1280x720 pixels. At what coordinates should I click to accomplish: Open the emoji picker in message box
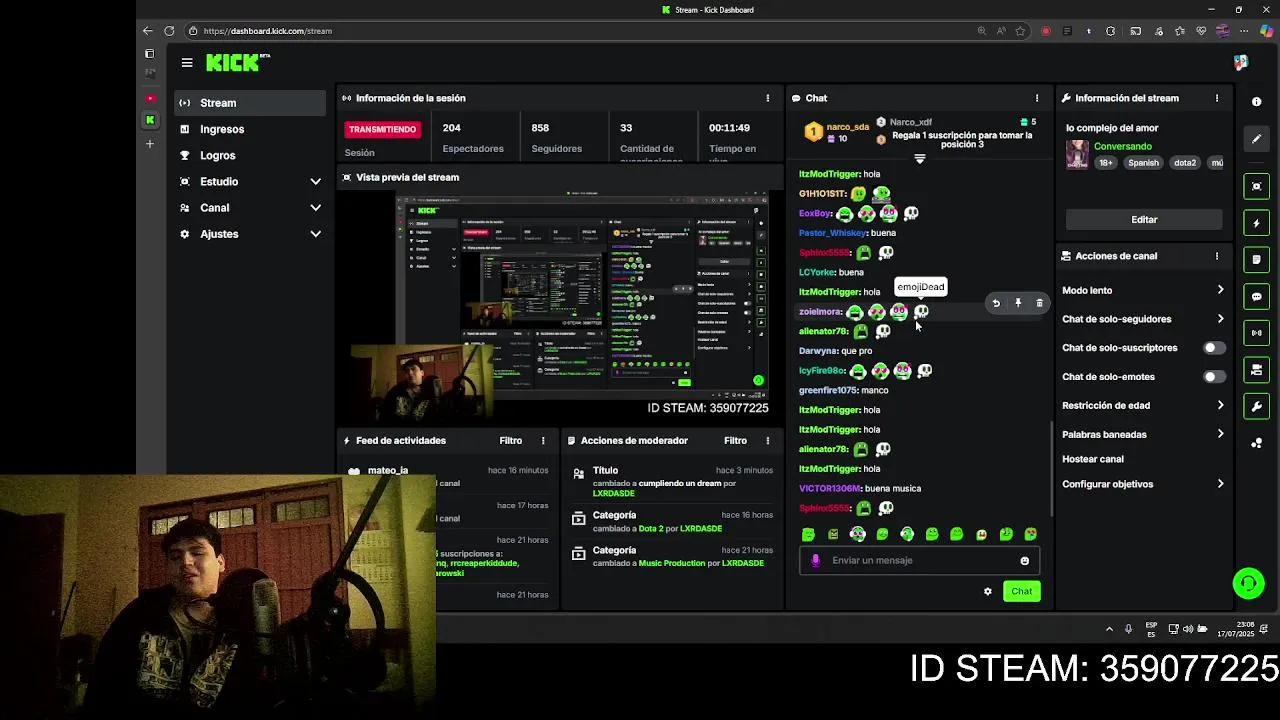click(1024, 561)
